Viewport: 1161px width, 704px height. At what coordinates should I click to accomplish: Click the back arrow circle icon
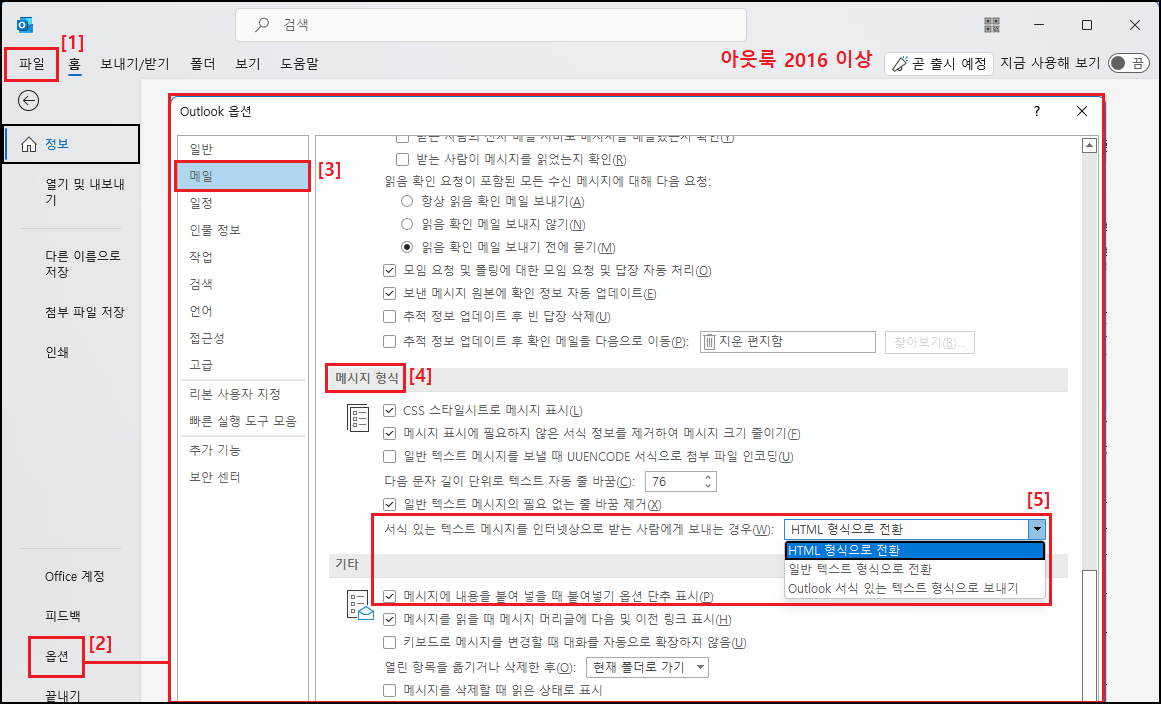28,100
